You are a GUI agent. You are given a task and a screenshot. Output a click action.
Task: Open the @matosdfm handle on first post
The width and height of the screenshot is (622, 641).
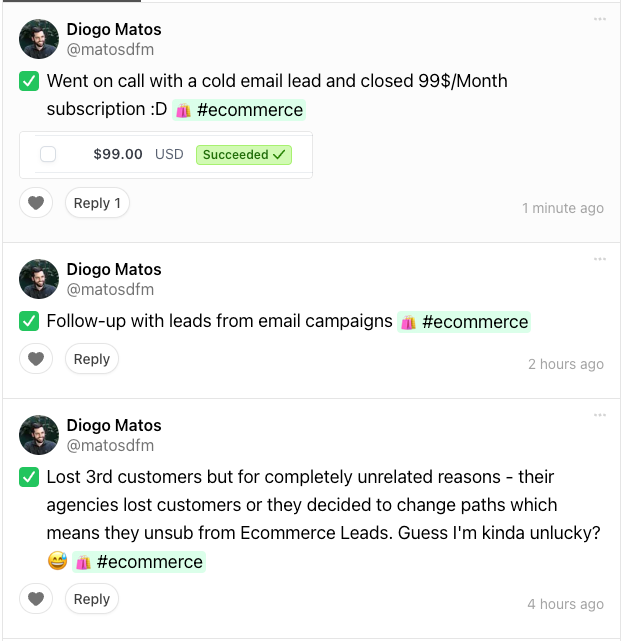point(110,49)
